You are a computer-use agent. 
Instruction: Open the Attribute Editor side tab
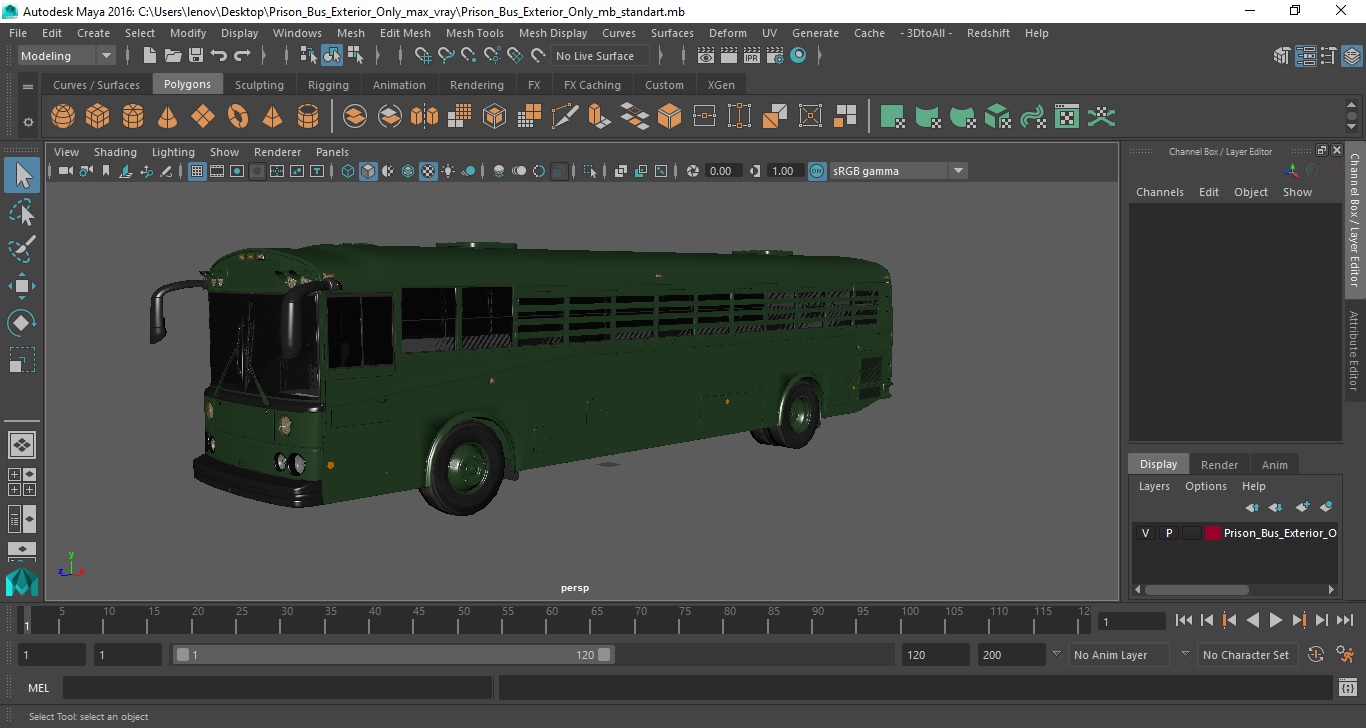[1354, 350]
